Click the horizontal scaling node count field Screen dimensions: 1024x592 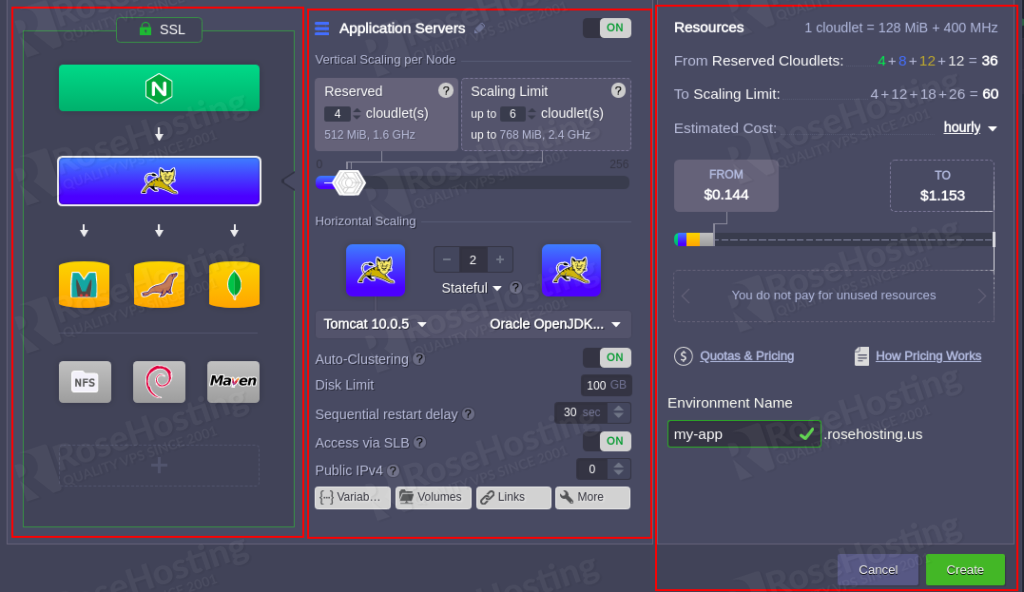click(473, 260)
